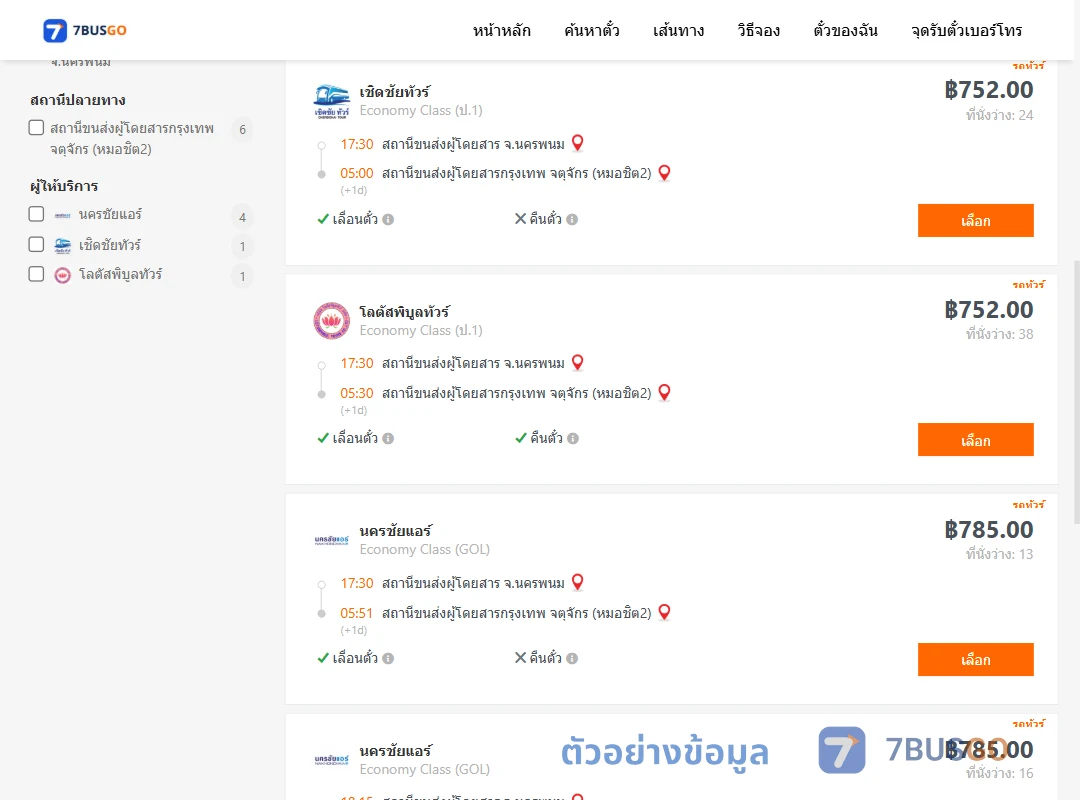1080x800 pixels.
Task: Show the เลื่อนตั๋ว info icon on the โลตัสพิบูลทัวร์ trip
Action: [x=388, y=439]
